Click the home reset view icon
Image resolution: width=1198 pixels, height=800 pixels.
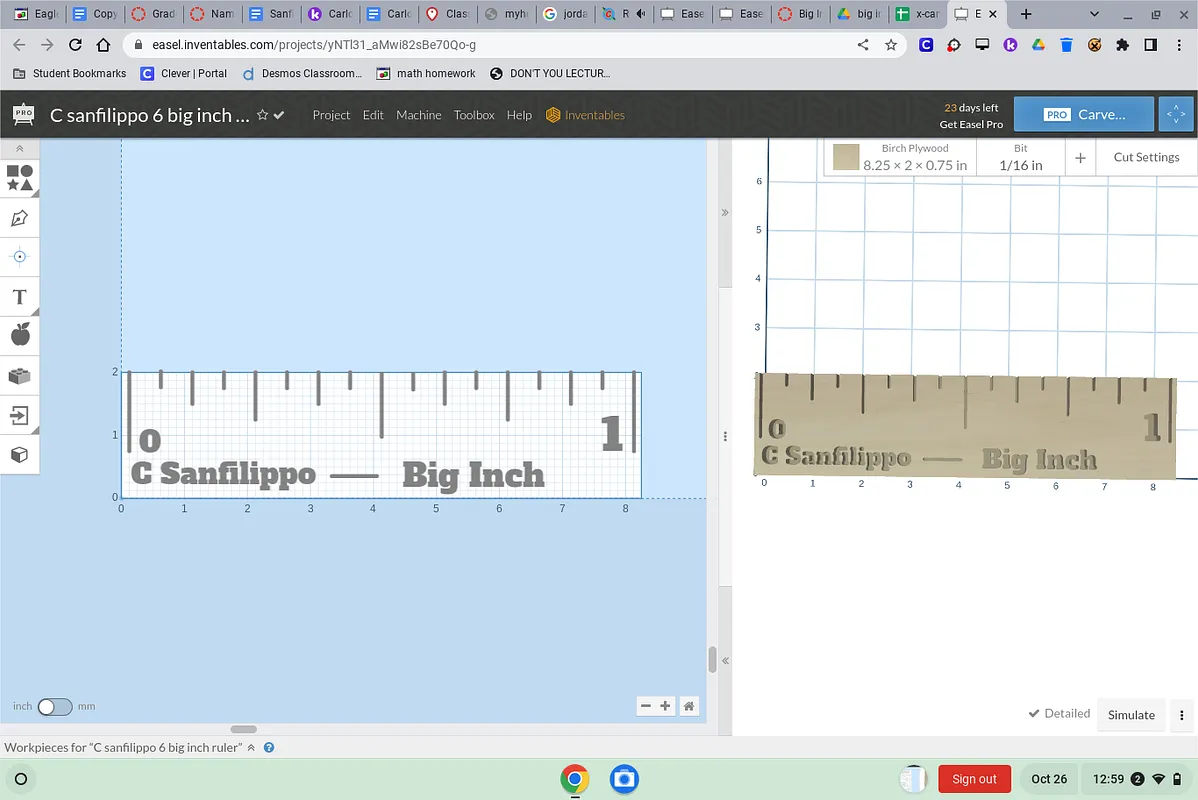[x=689, y=706]
